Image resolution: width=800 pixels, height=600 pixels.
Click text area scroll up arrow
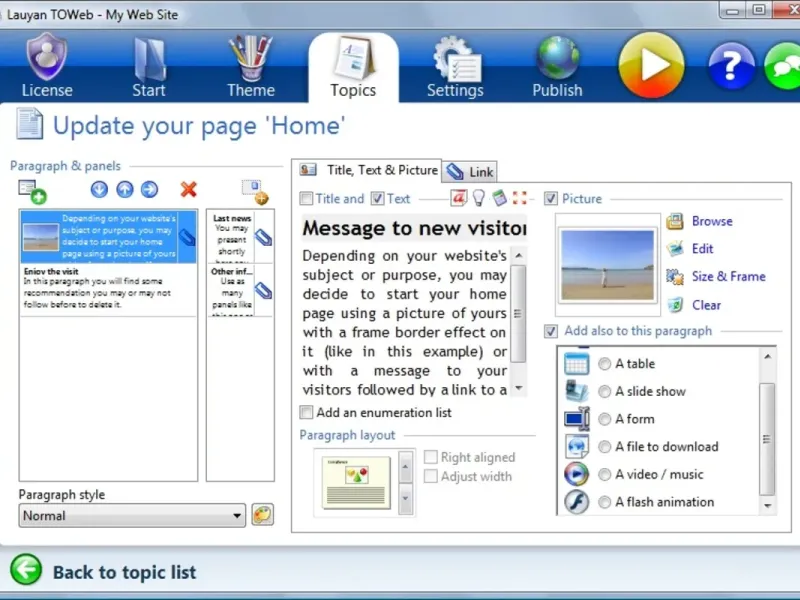pos(519,255)
